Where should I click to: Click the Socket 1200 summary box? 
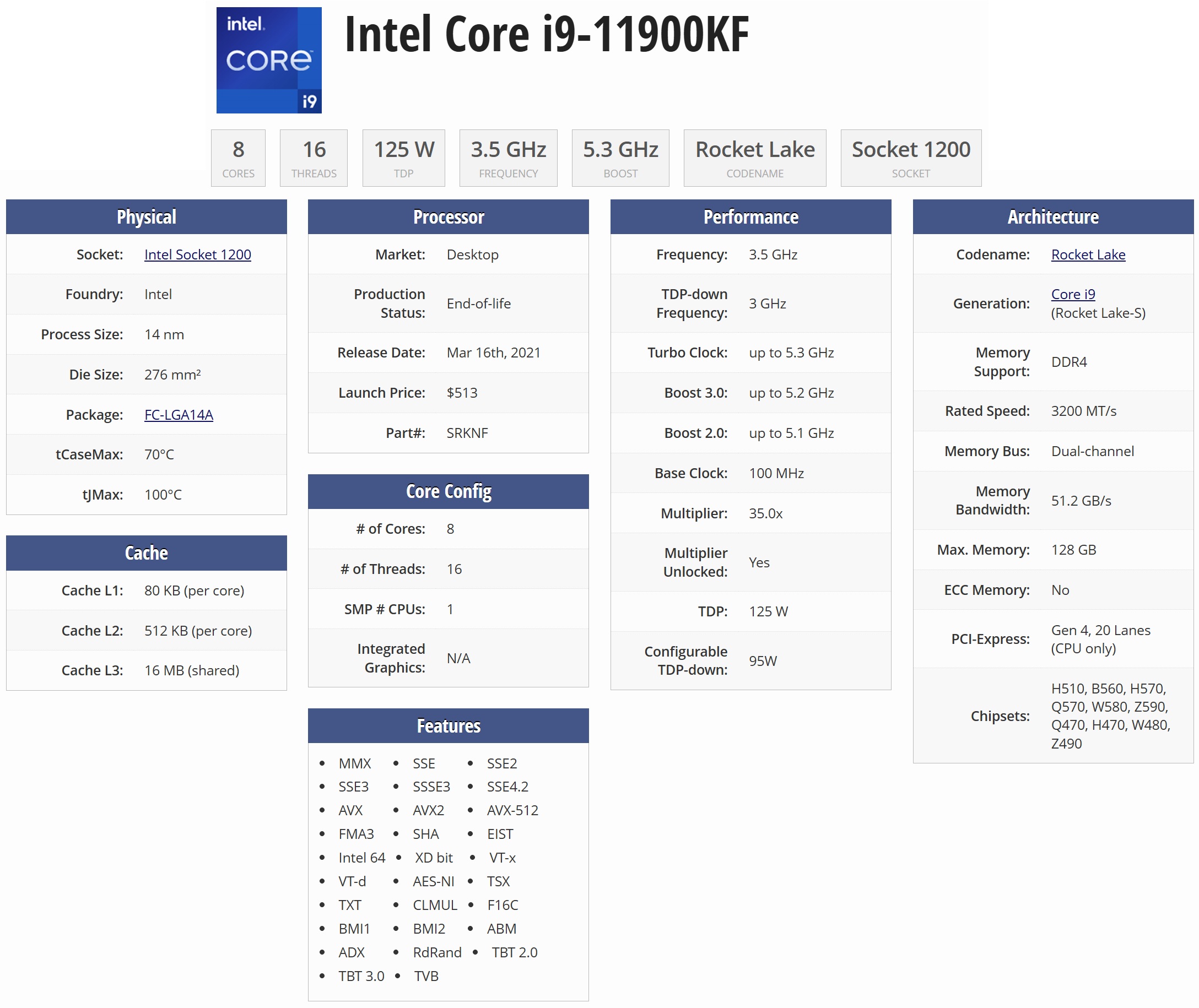pyautogui.click(x=910, y=158)
